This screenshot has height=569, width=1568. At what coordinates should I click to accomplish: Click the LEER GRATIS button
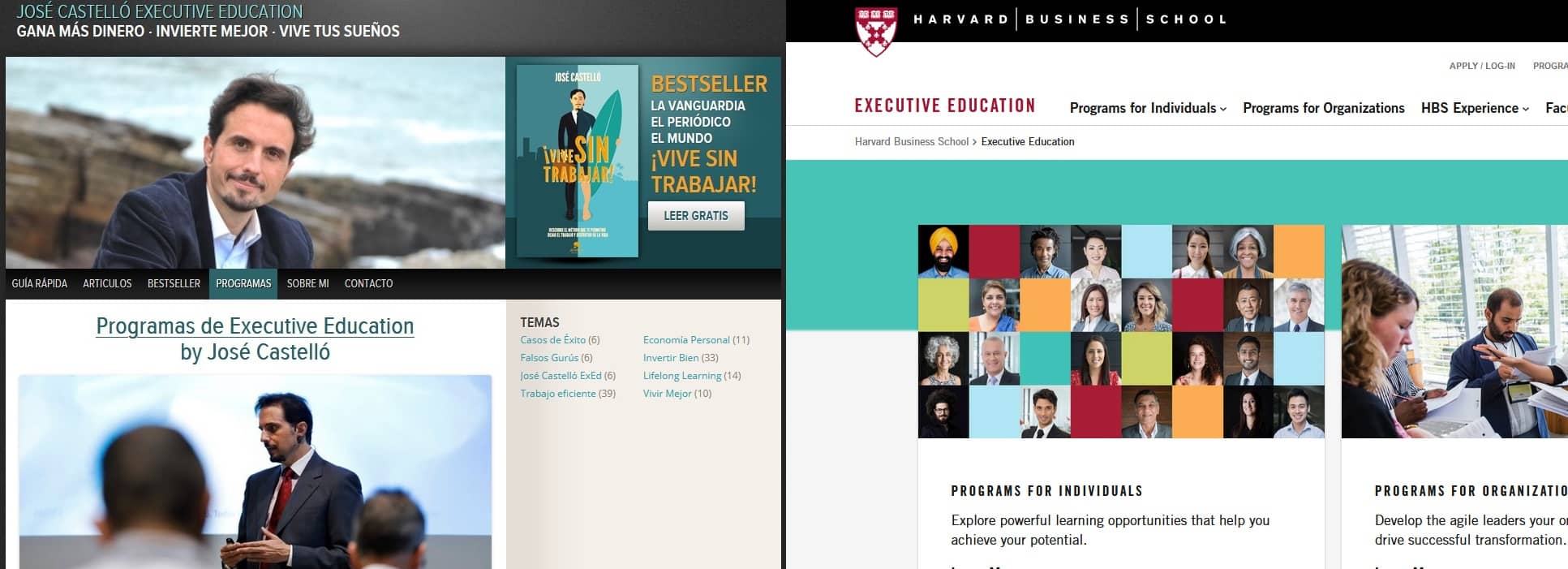696,216
